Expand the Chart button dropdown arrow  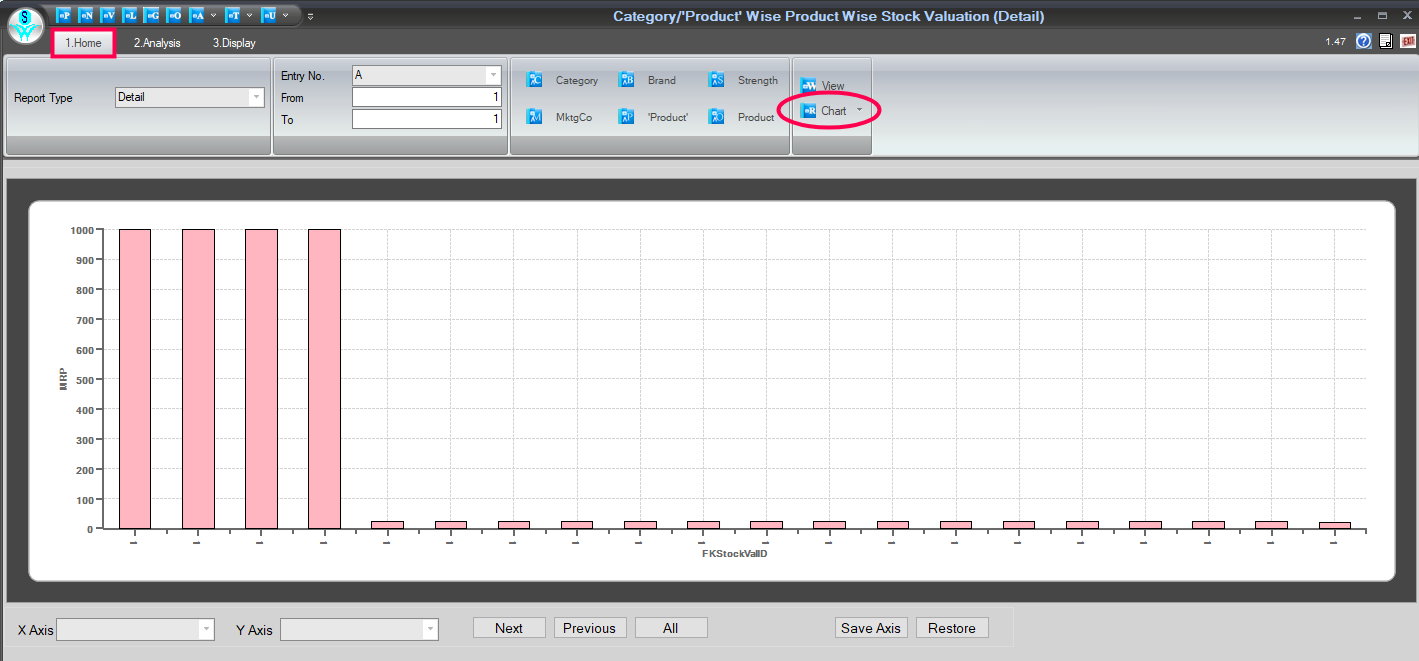tap(859, 110)
